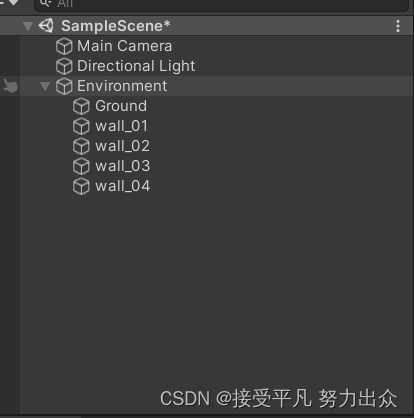
Task: Click the Main Camera cube icon
Action: (x=64, y=46)
